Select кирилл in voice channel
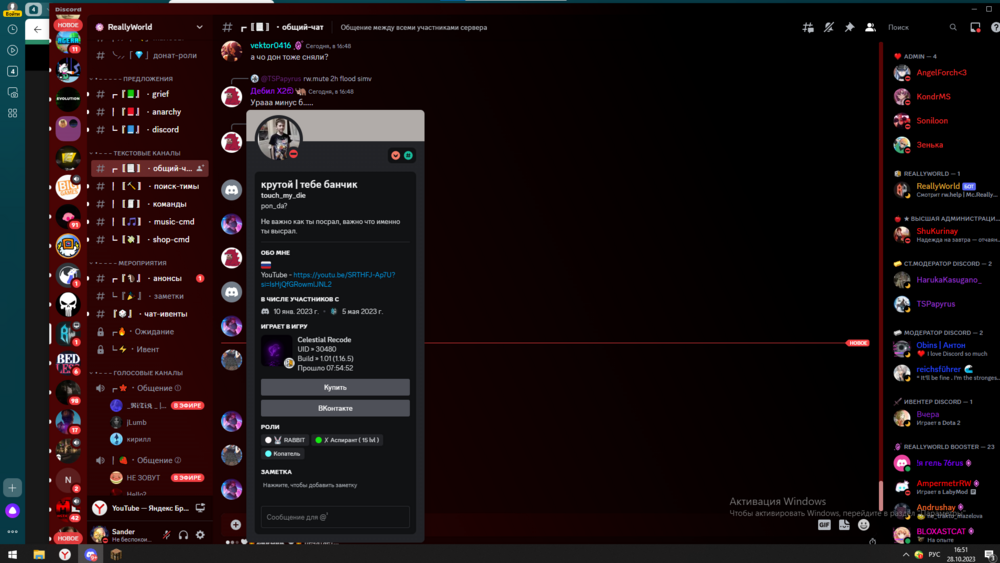 click(x=138, y=439)
